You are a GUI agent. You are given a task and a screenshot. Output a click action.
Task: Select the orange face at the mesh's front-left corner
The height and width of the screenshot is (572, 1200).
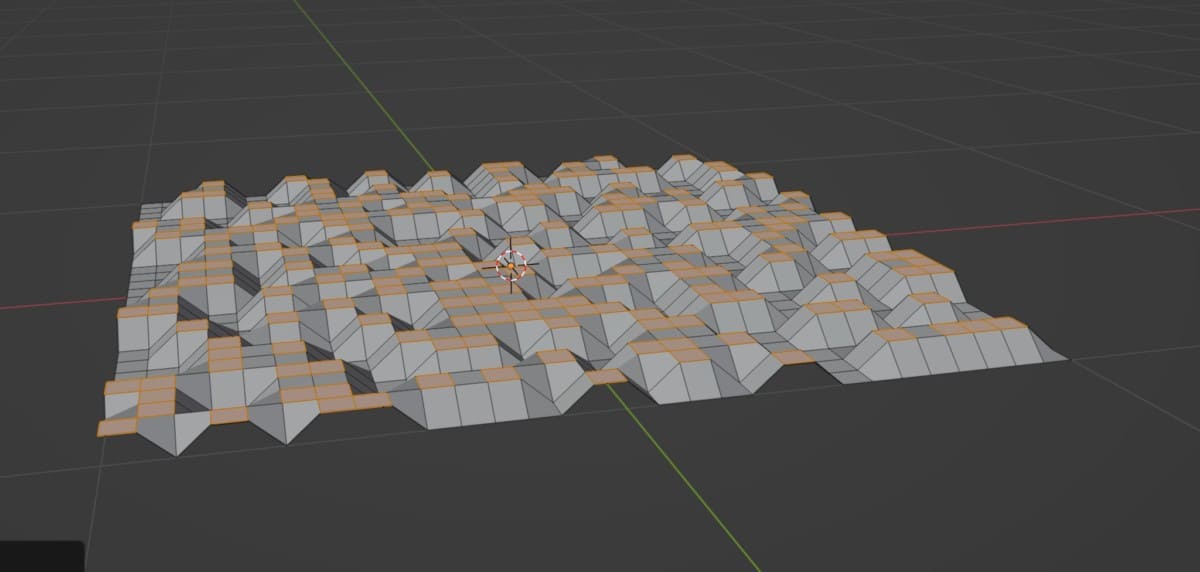118,428
